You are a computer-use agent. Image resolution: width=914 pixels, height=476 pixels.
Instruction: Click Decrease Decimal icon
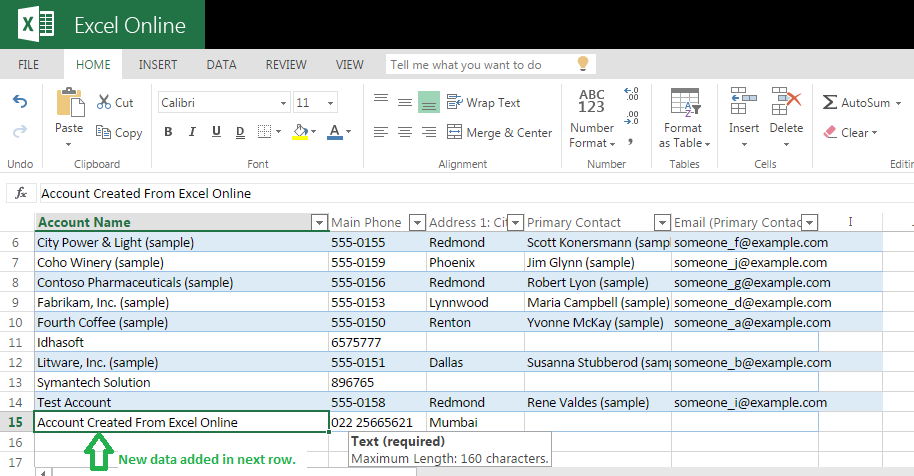(x=631, y=118)
